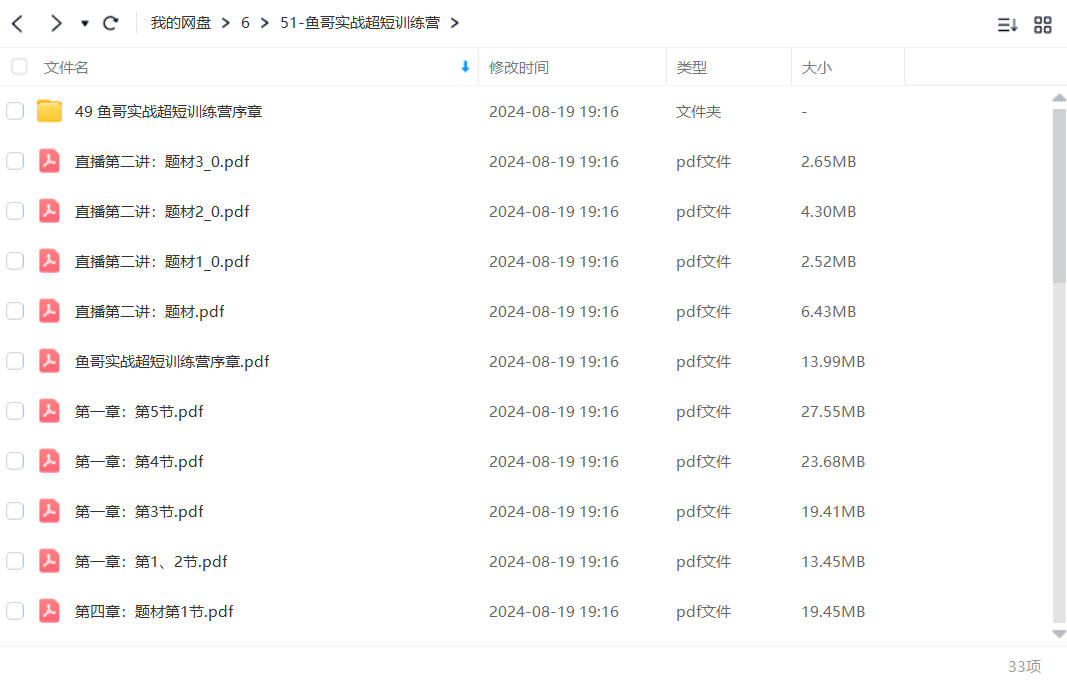Screen dimensions: 1067x687
Task: Check the box for 直播第二讲：题材2_0.pdf
Action: [15, 211]
